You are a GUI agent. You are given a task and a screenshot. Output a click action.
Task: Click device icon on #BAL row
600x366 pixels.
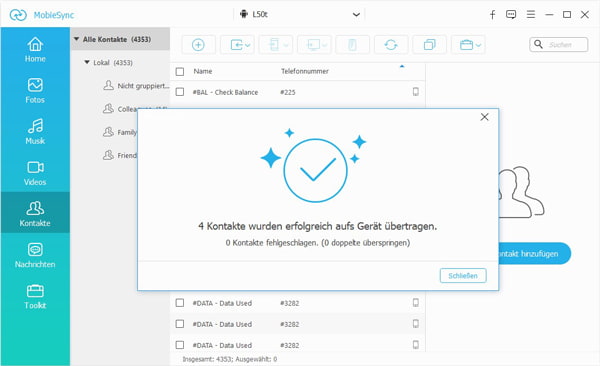point(416,92)
